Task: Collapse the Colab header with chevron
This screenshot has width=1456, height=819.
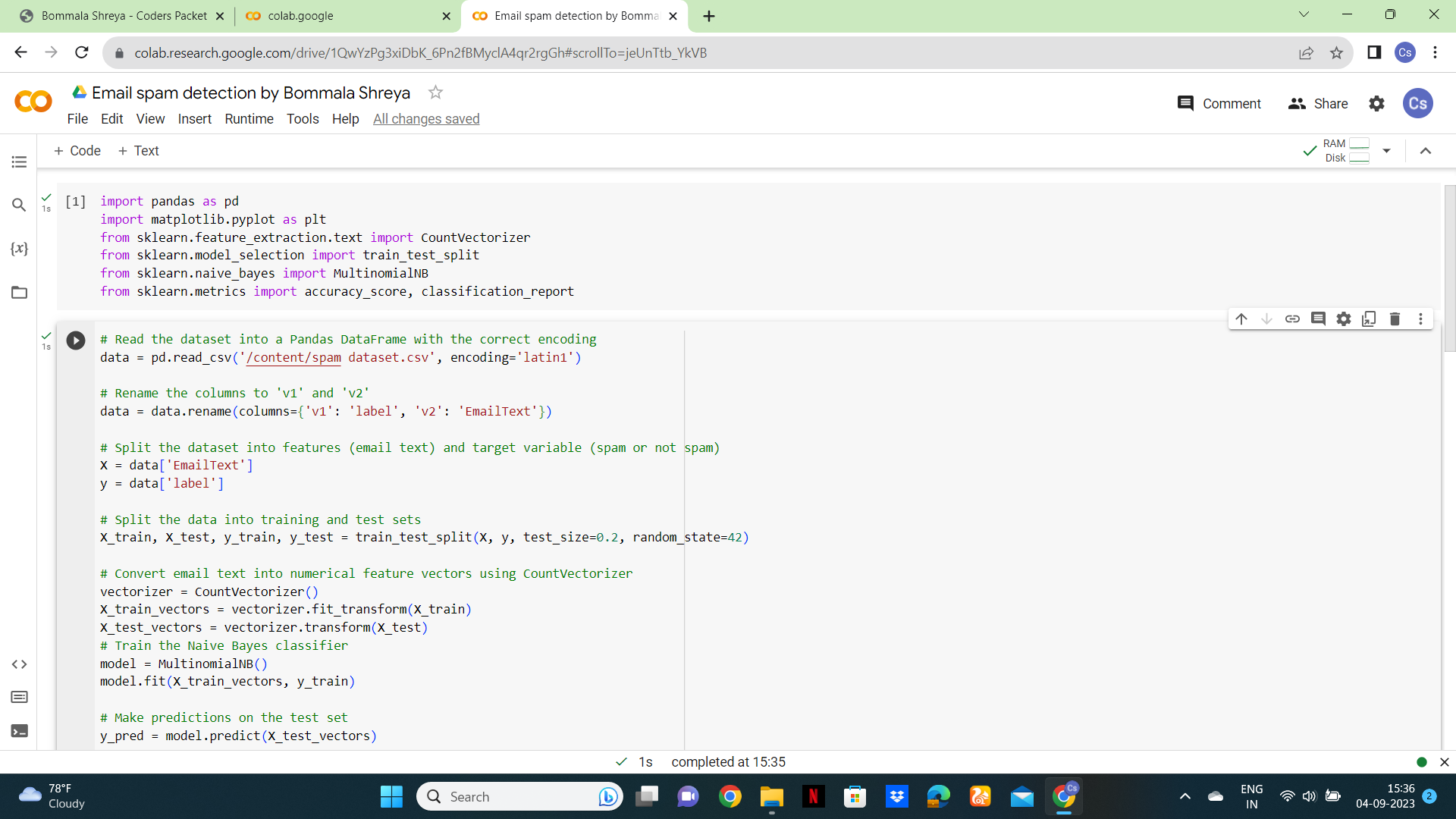Action: [1426, 151]
